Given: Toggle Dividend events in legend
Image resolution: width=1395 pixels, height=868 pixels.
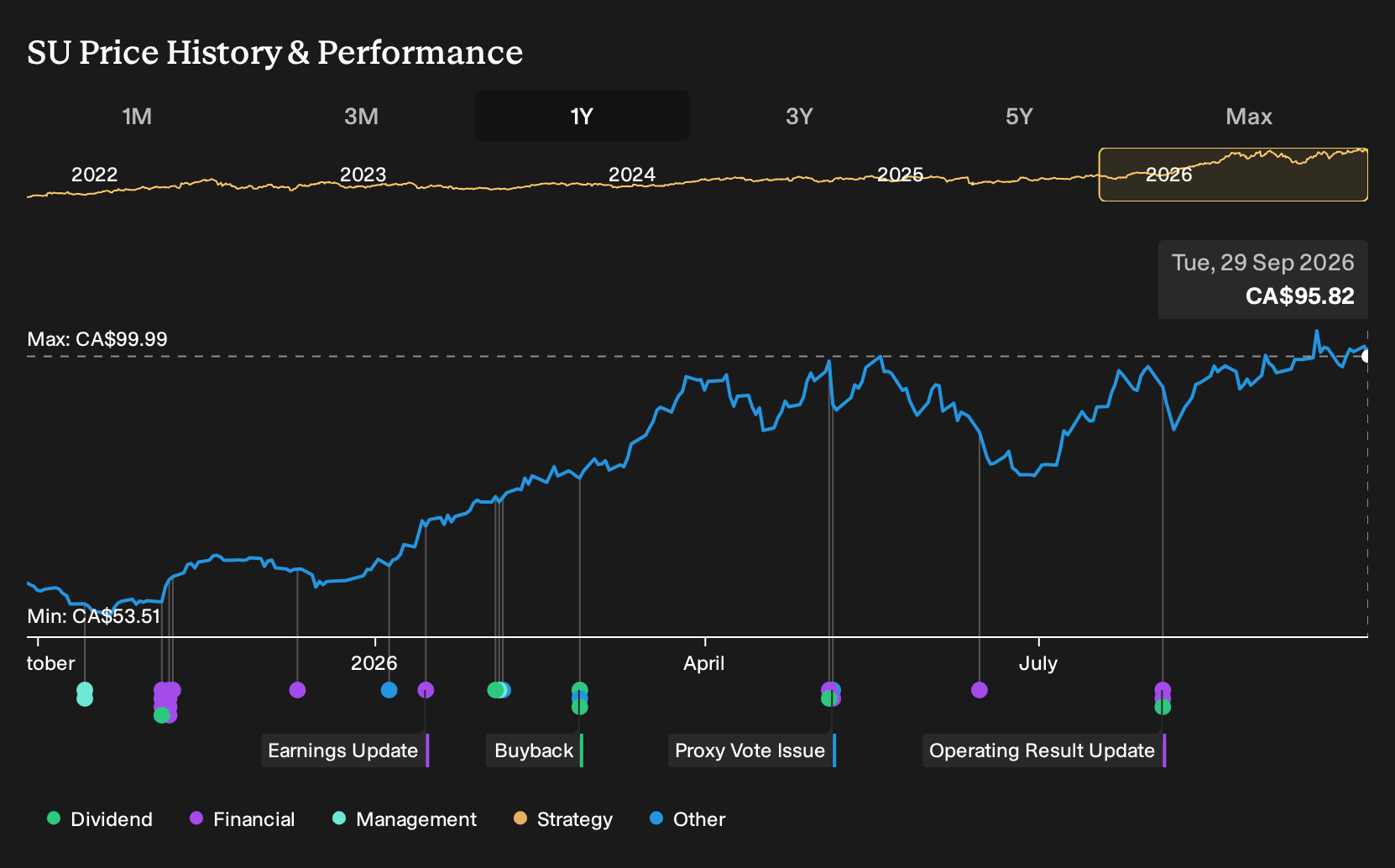Looking at the screenshot, I should [100, 819].
